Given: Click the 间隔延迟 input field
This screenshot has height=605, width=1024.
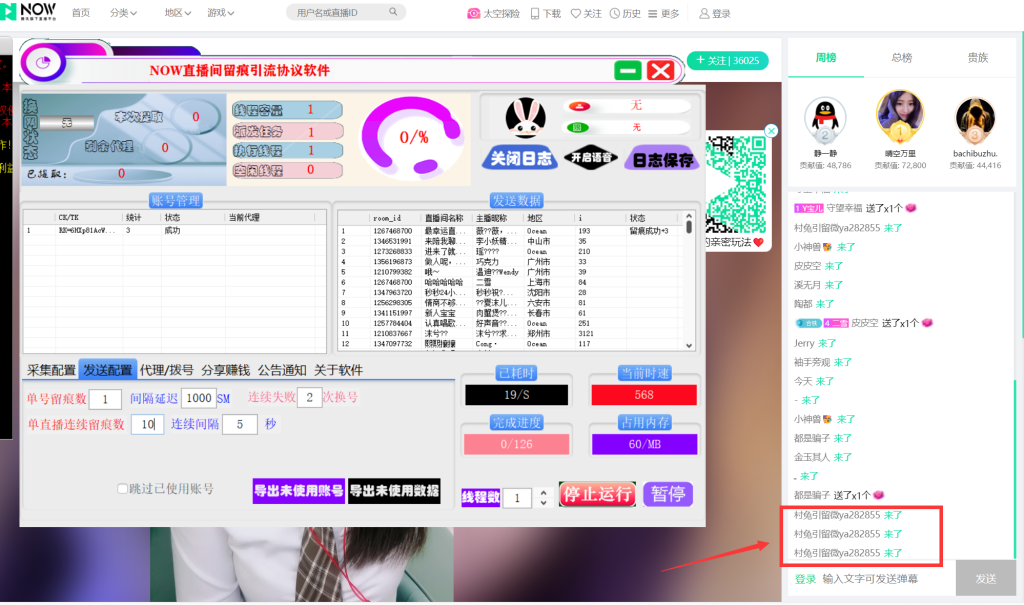Looking at the screenshot, I should tap(199, 398).
